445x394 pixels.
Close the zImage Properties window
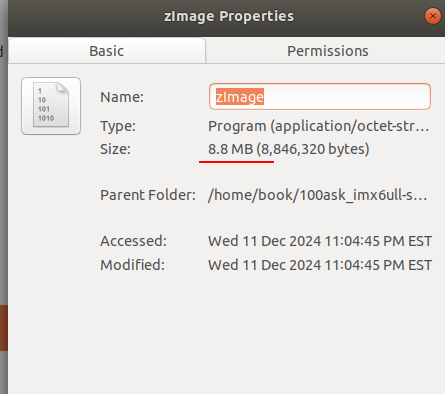pyautogui.click(x=433, y=16)
